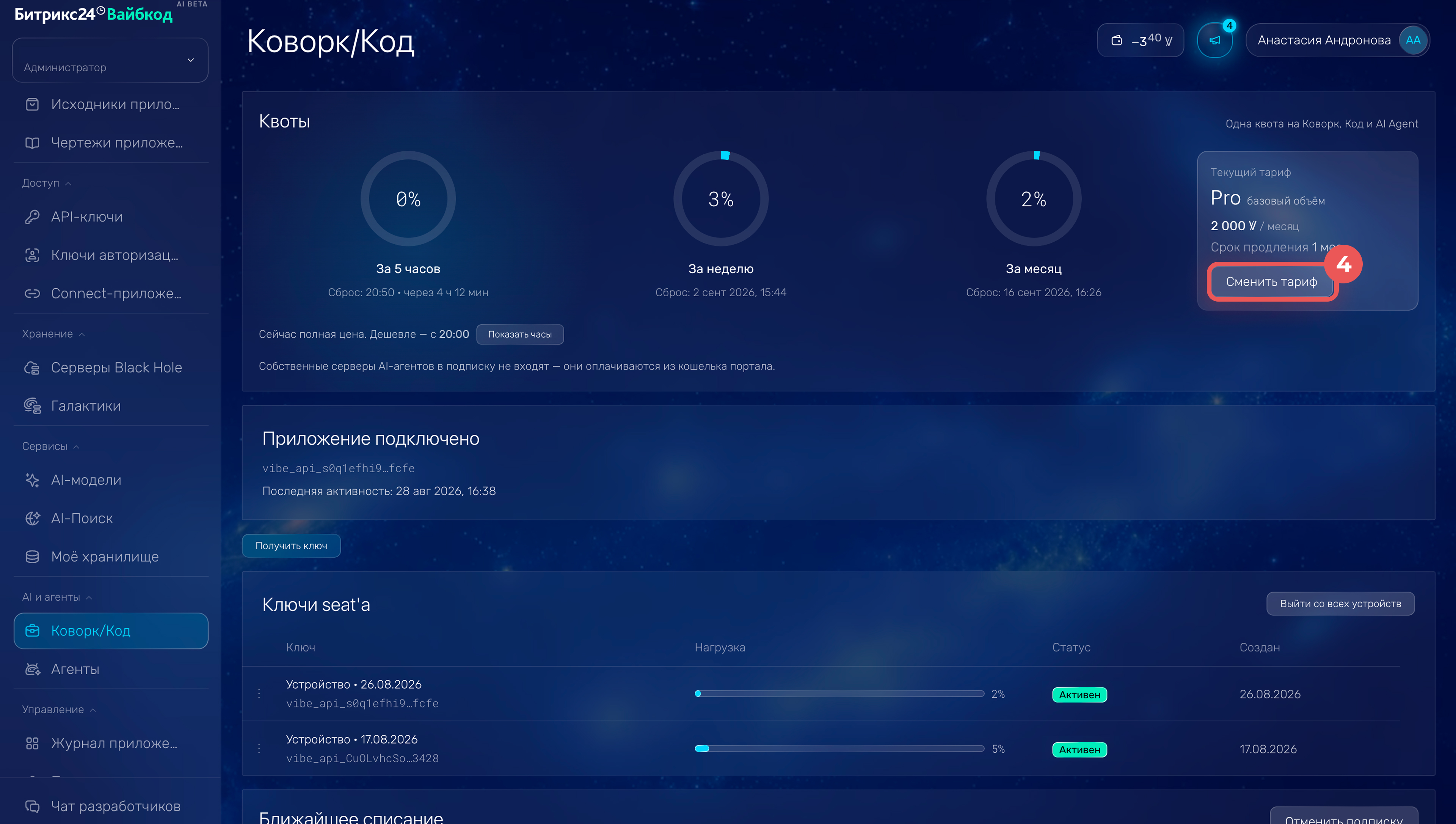Click key text vibe_api_CuOLvhcSo…3428

click(362, 758)
